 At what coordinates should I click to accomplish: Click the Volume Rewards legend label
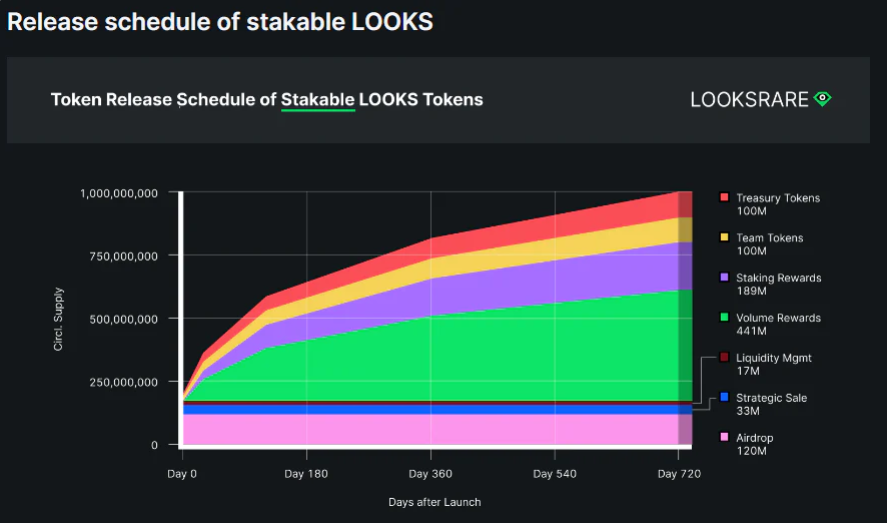coord(778,318)
